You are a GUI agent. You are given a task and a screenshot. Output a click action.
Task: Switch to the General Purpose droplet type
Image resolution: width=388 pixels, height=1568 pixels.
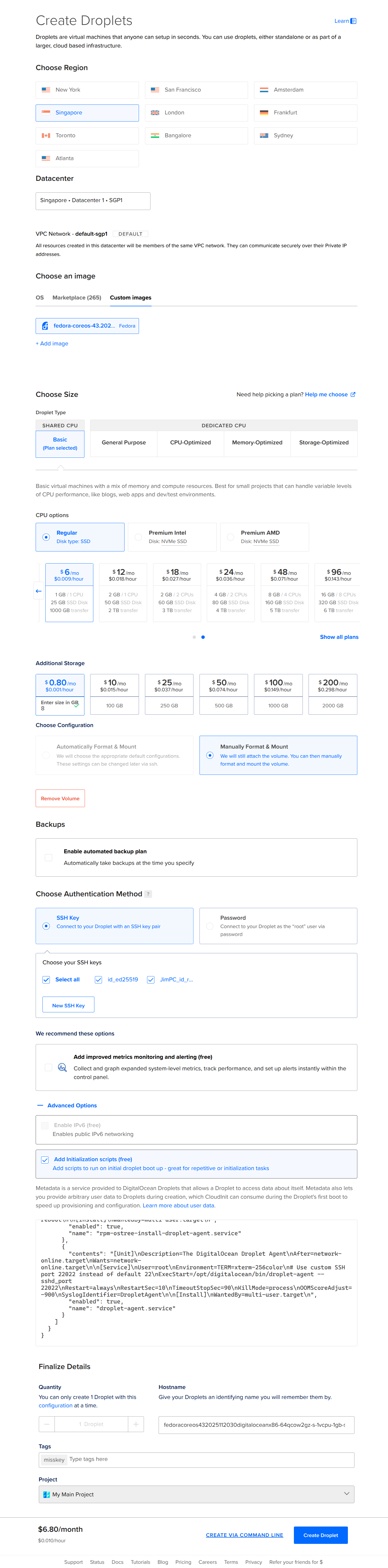click(x=123, y=443)
